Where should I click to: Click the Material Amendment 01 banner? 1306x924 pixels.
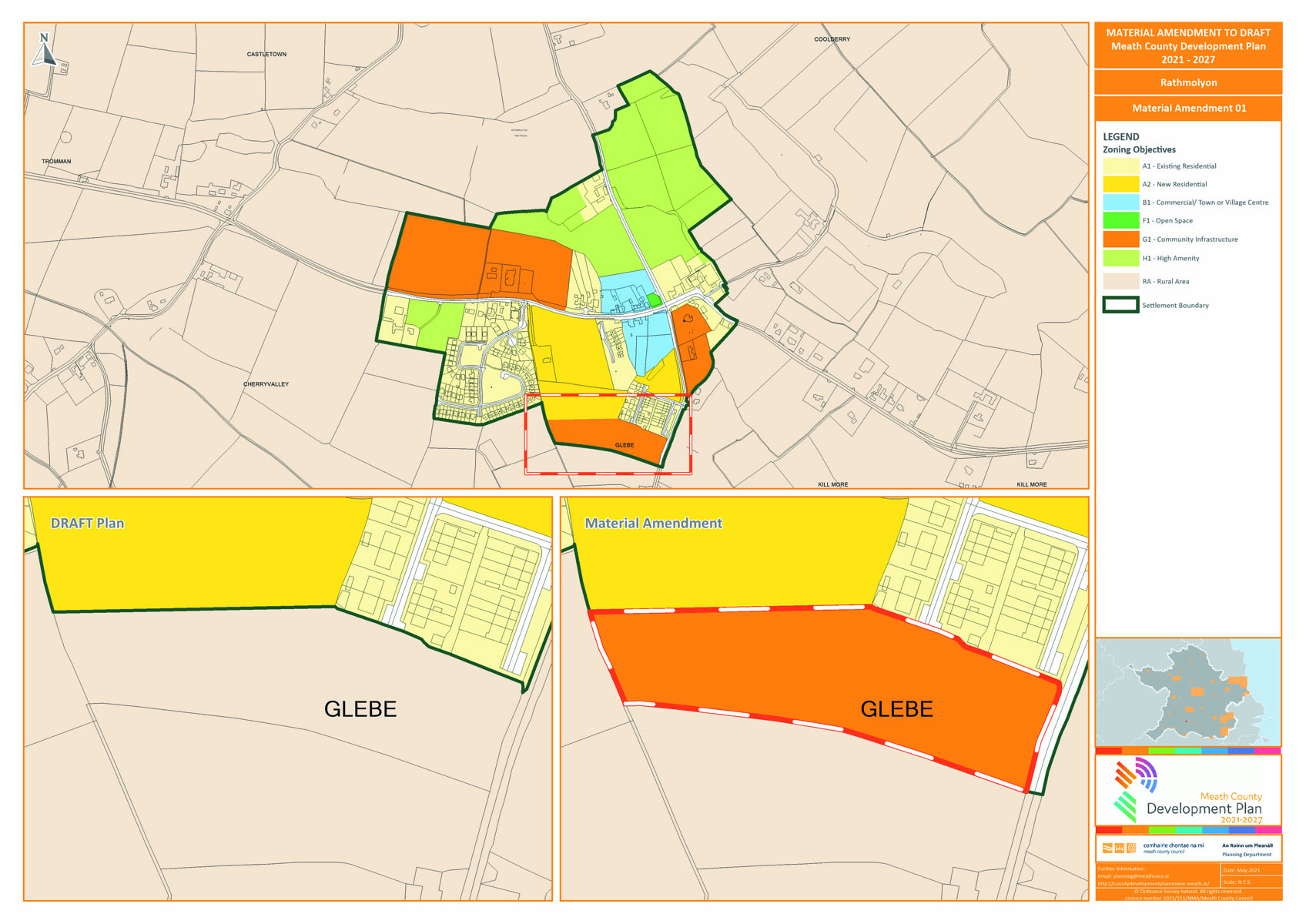tap(1188, 108)
